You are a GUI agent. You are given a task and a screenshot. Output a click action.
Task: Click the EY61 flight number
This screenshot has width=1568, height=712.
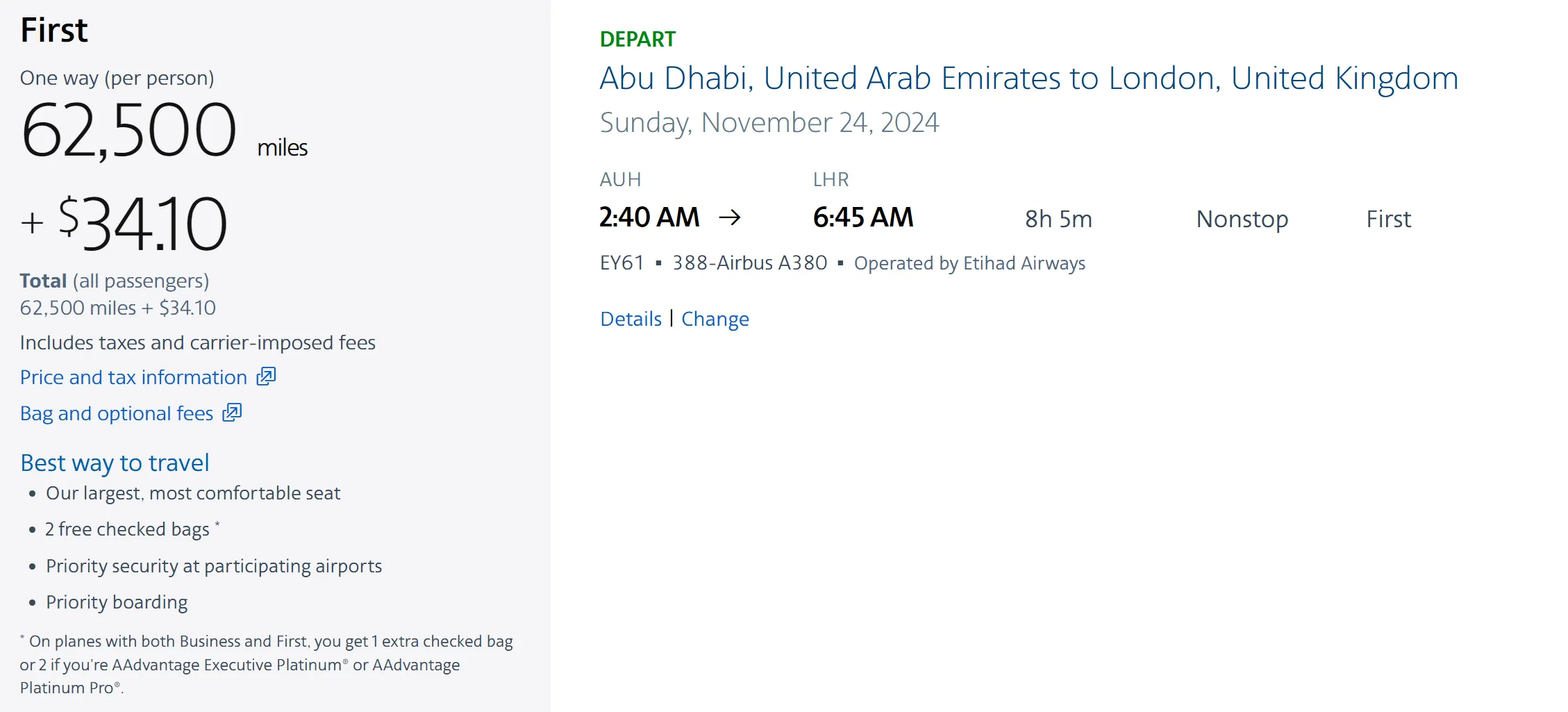click(x=622, y=263)
